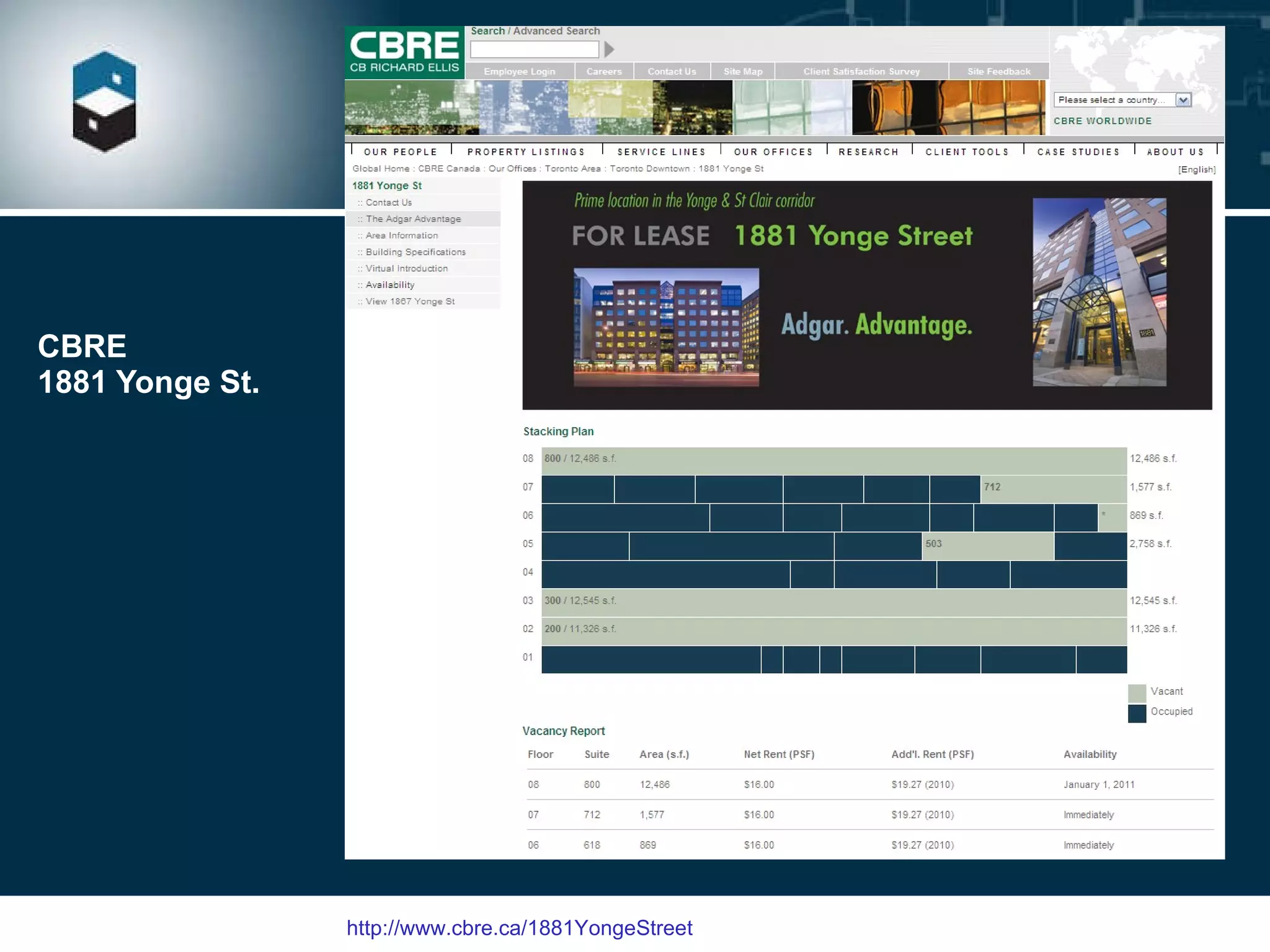Go to Availability in sidebar
The height and width of the screenshot is (952, 1270).
click(389, 285)
